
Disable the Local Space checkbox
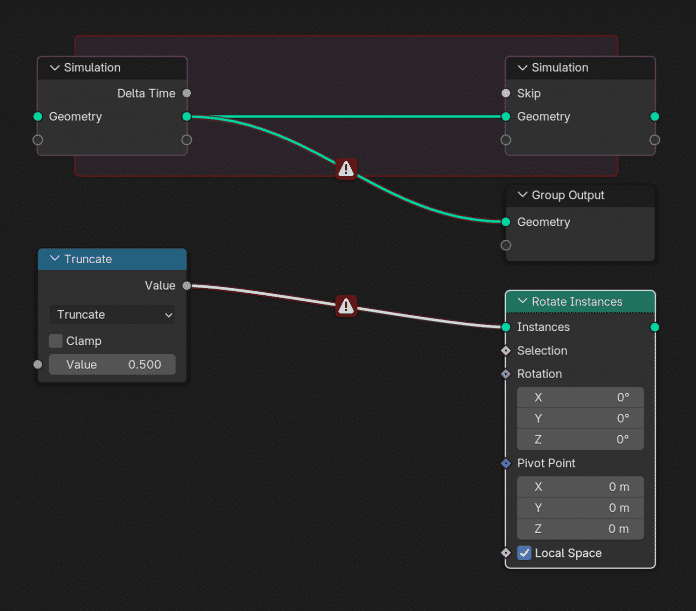pos(524,553)
